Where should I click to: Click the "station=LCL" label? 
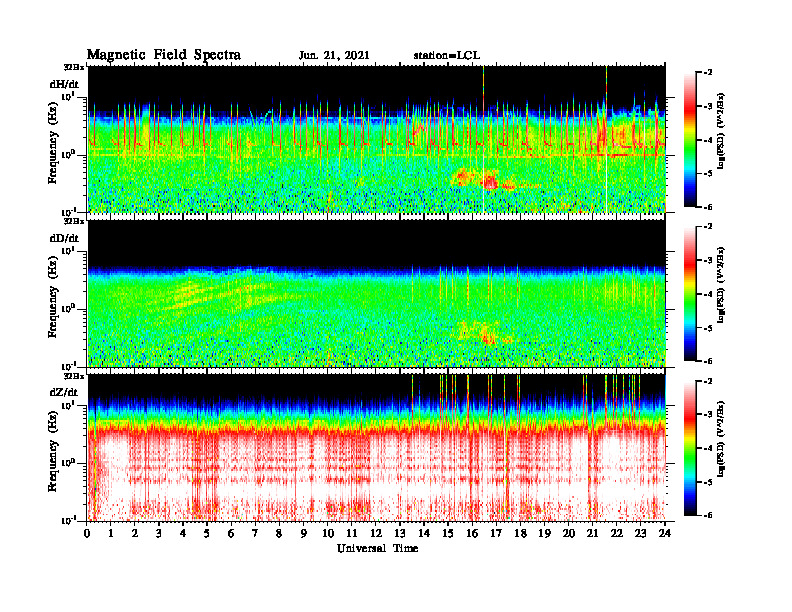click(447, 56)
